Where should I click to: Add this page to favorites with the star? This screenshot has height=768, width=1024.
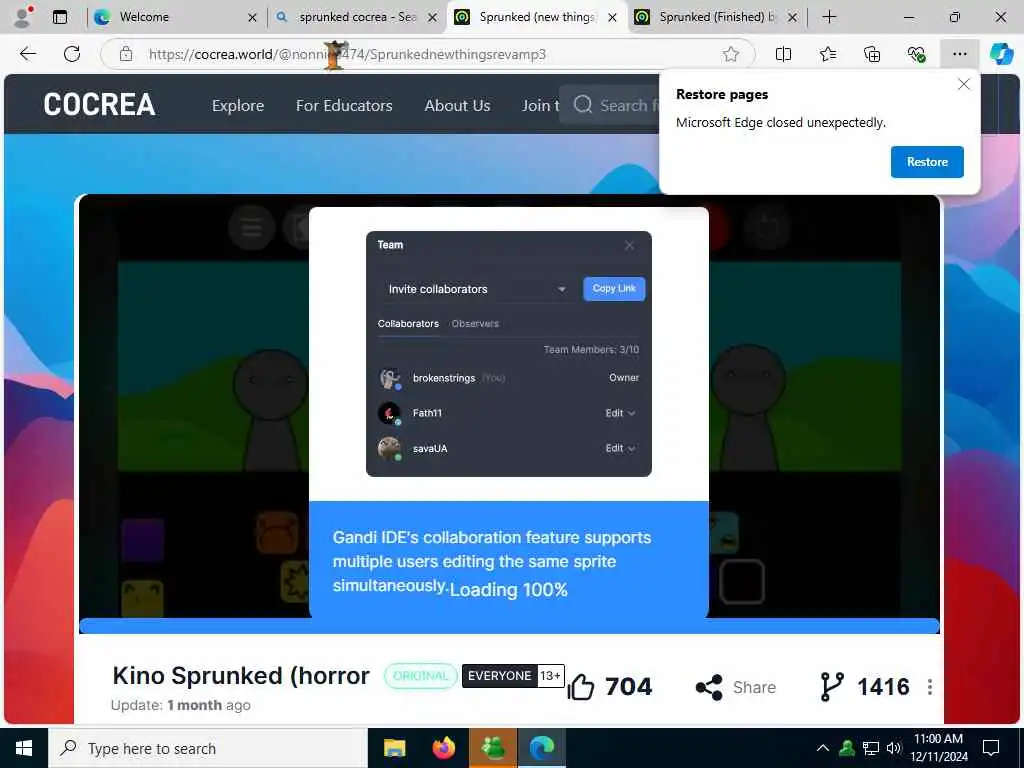click(731, 54)
